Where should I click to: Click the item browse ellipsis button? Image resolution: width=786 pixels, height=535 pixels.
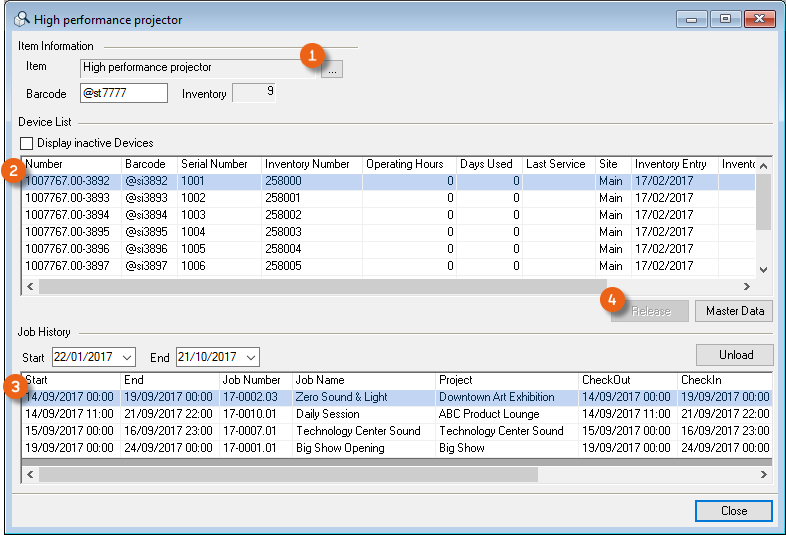point(333,69)
